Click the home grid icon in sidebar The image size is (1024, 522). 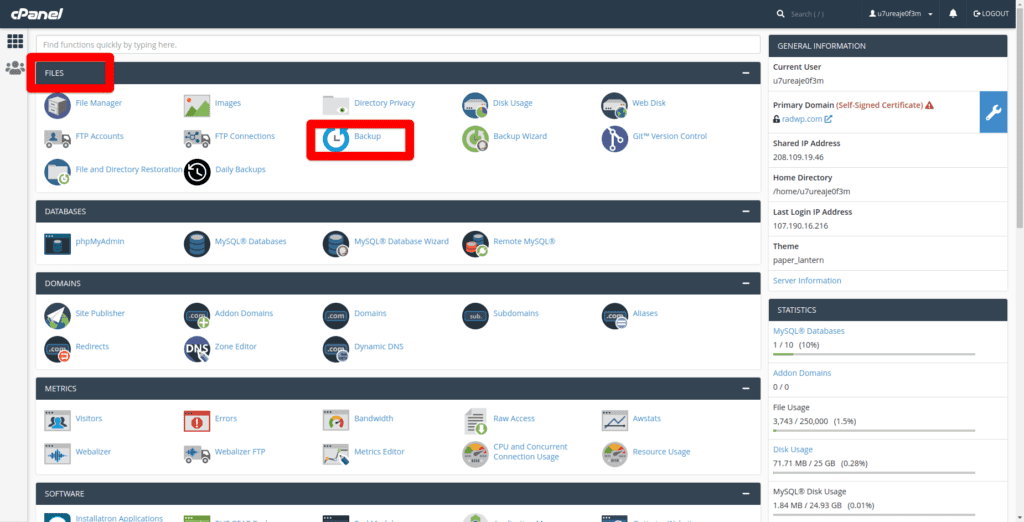(15, 41)
